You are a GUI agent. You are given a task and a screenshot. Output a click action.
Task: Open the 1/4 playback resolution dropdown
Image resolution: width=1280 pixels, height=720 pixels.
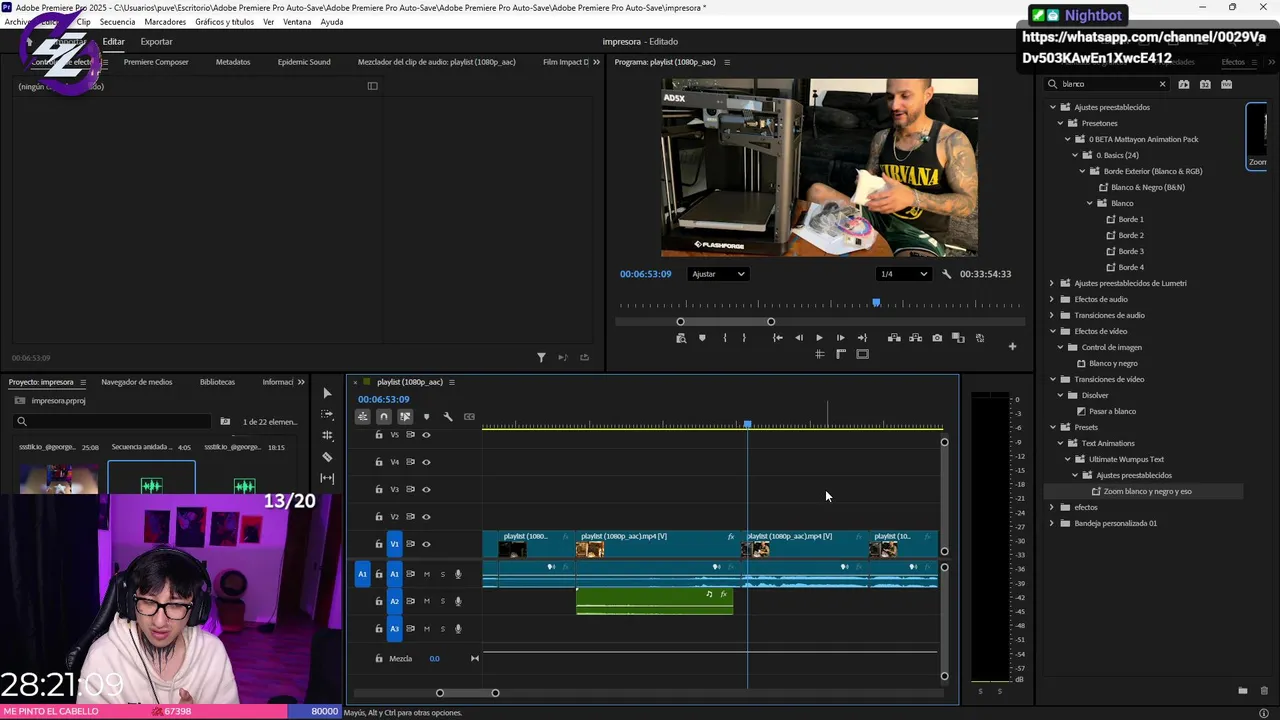(x=904, y=274)
